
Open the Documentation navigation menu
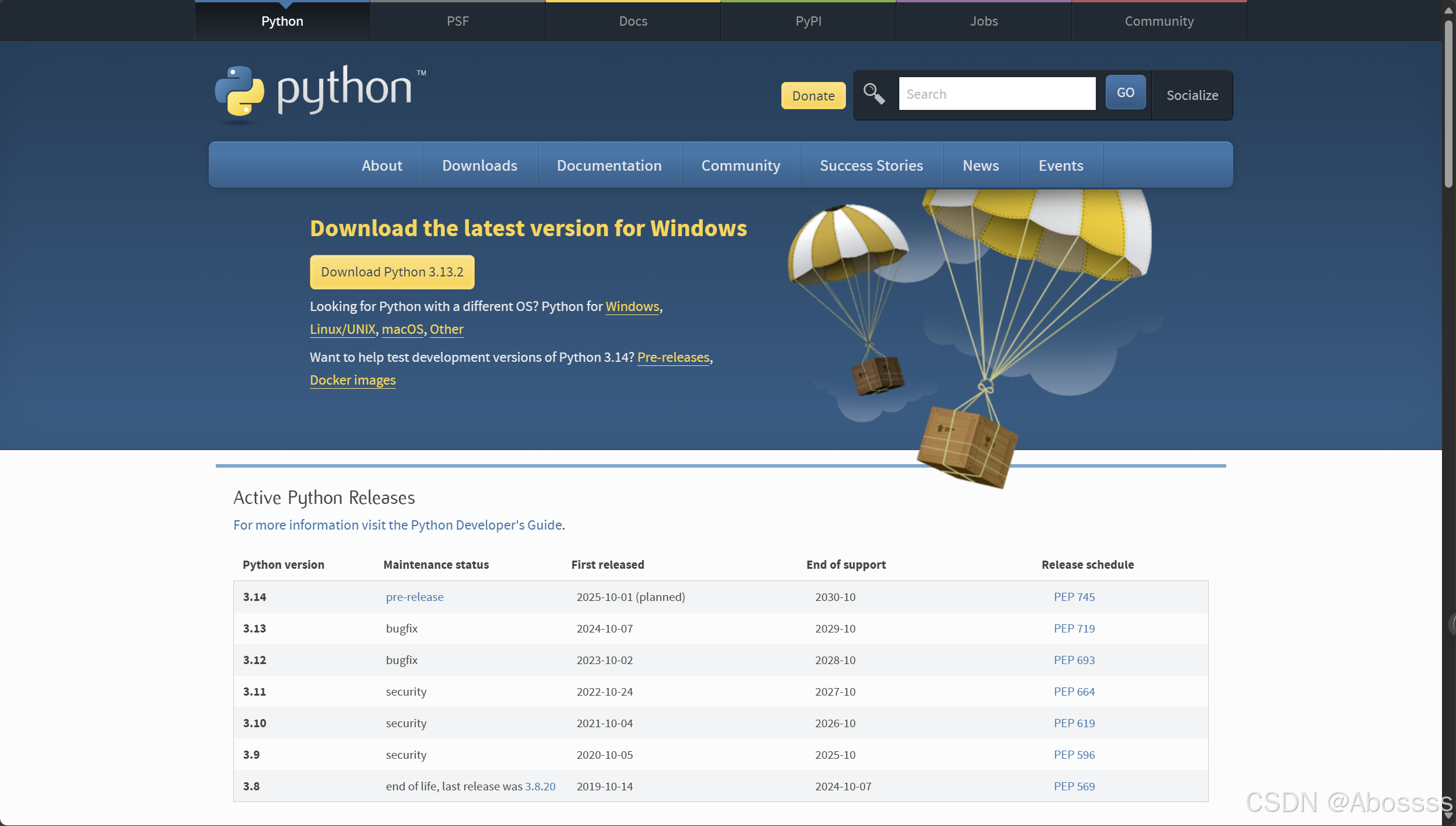tap(609, 165)
